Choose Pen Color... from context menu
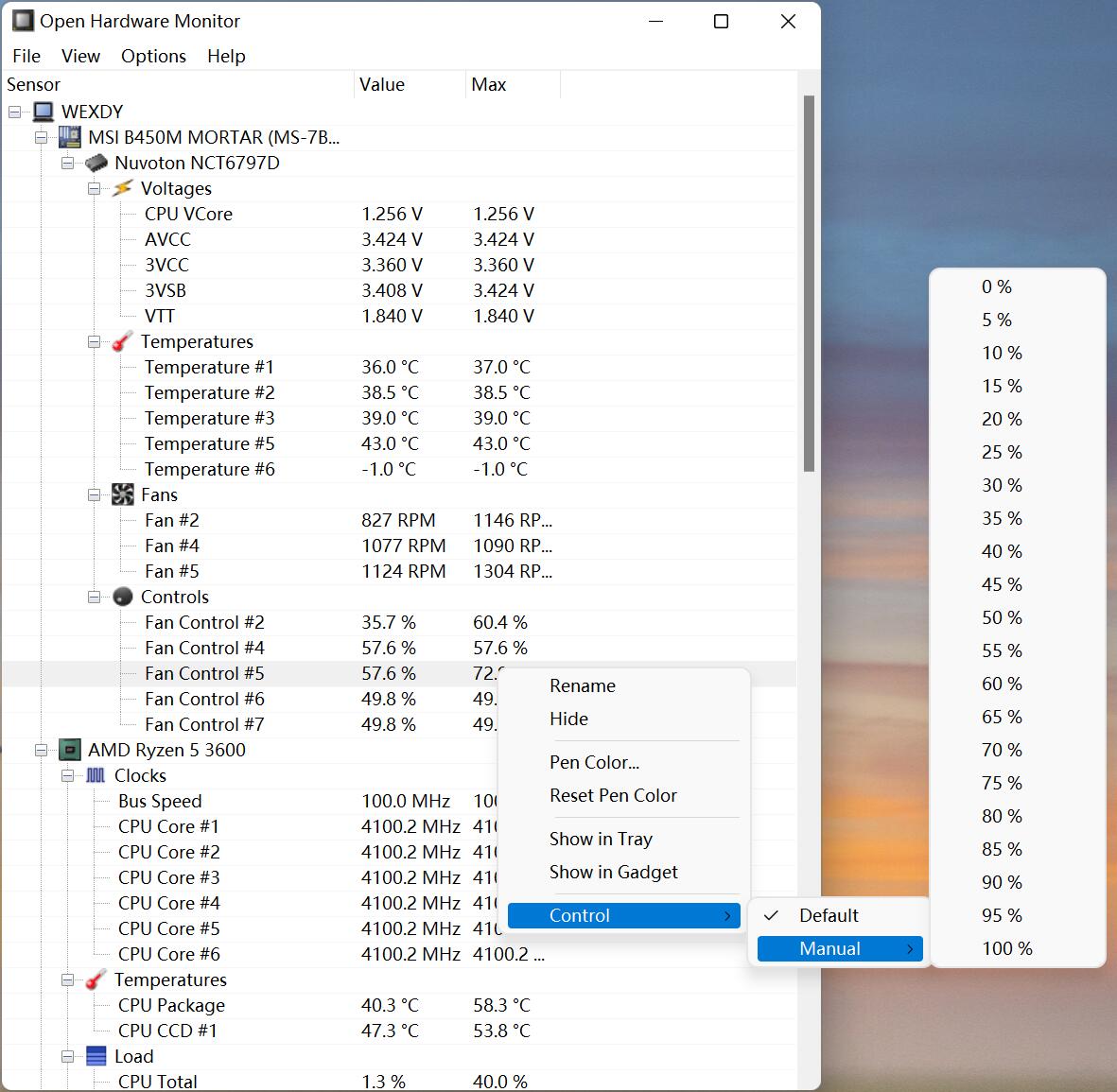Image resolution: width=1117 pixels, height=1092 pixels. (594, 762)
